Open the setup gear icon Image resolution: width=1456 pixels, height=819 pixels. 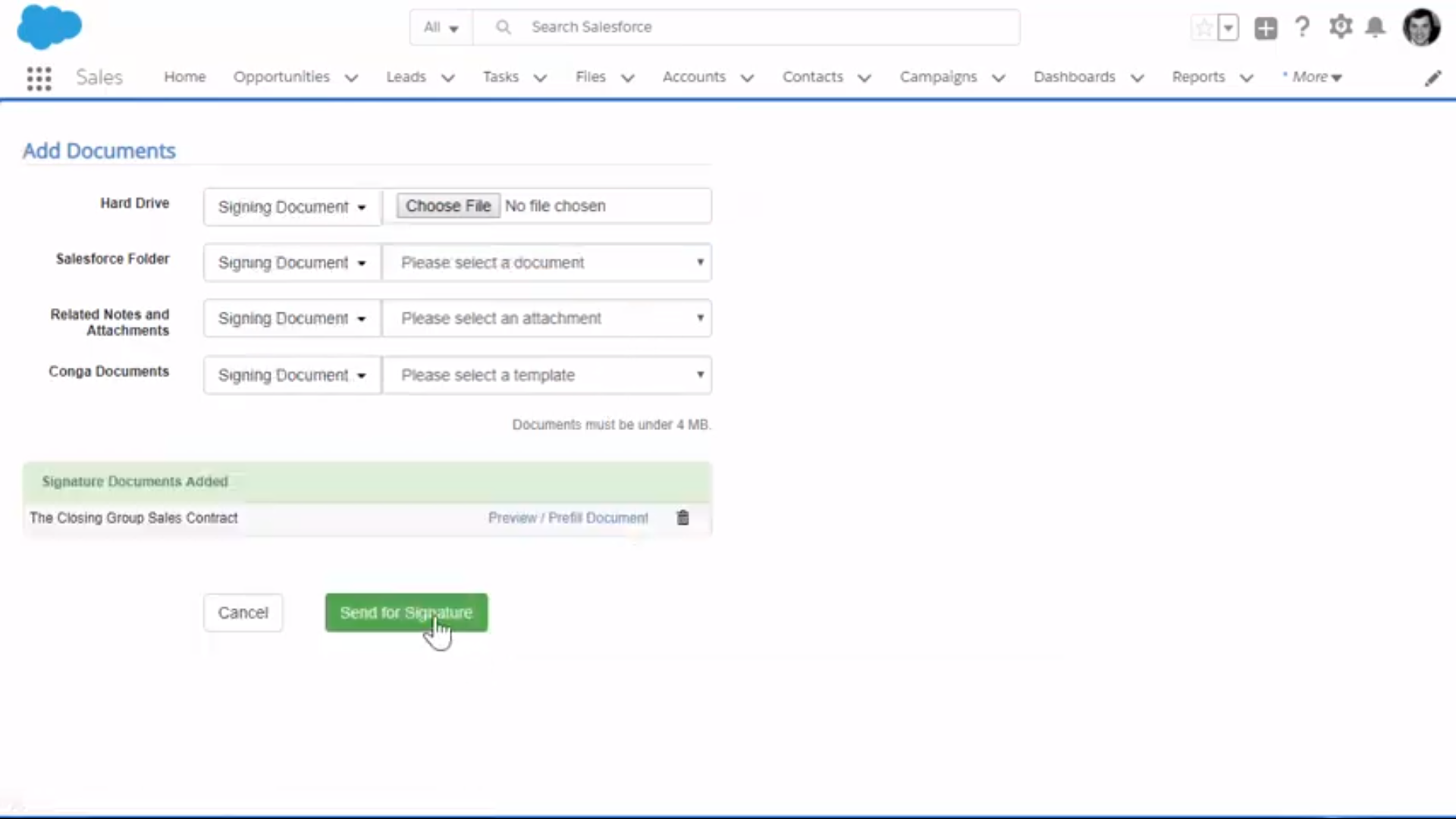[1340, 27]
